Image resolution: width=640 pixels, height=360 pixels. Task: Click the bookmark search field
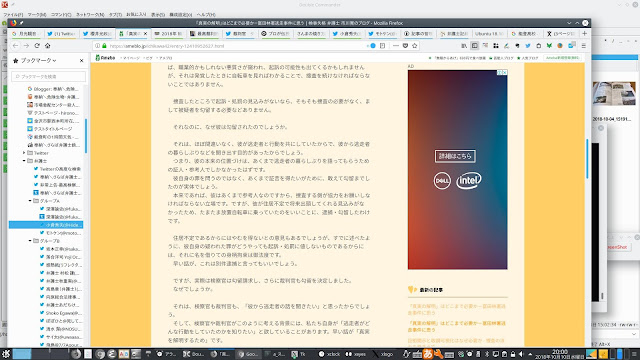[x=49, y=76]
